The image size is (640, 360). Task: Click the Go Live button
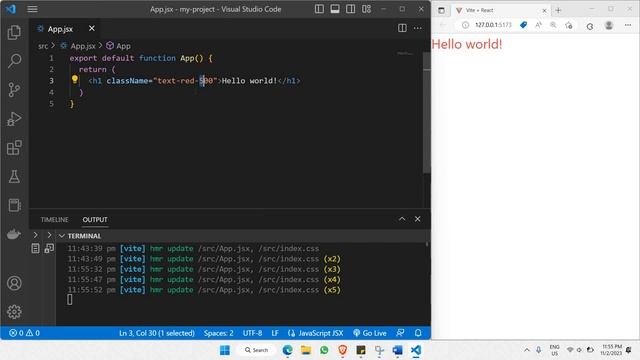(370, 333)
